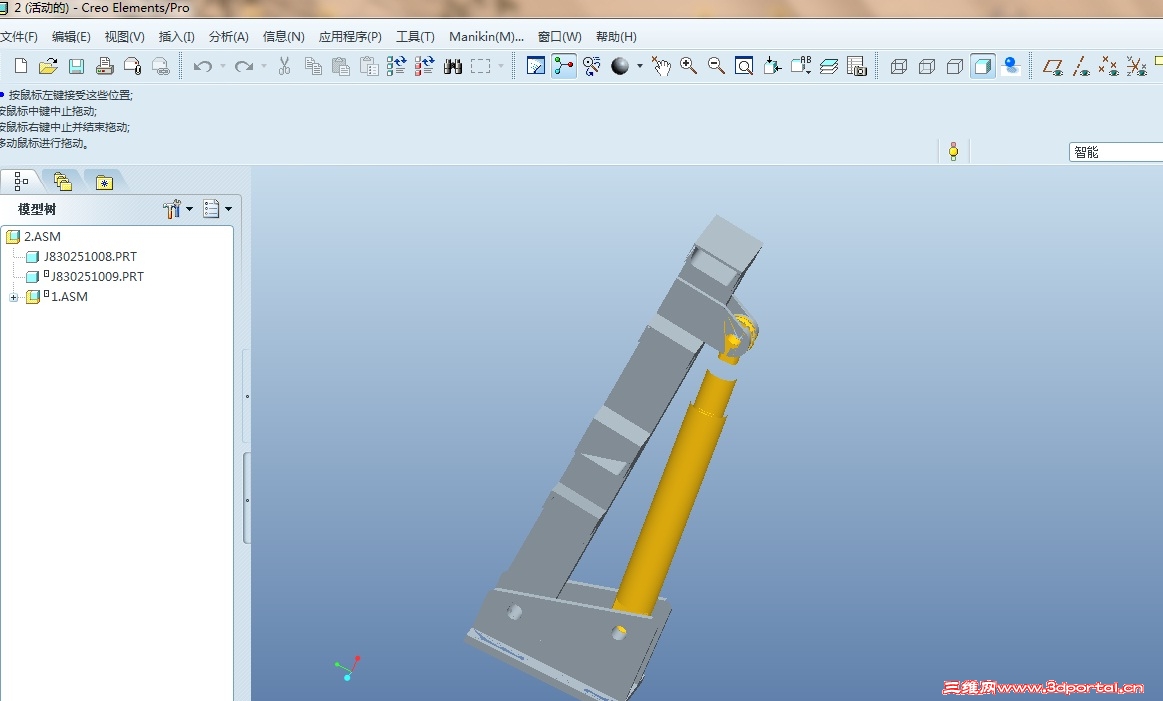
Task: Open the 文件(F) menu
Action: coord(19,36)
